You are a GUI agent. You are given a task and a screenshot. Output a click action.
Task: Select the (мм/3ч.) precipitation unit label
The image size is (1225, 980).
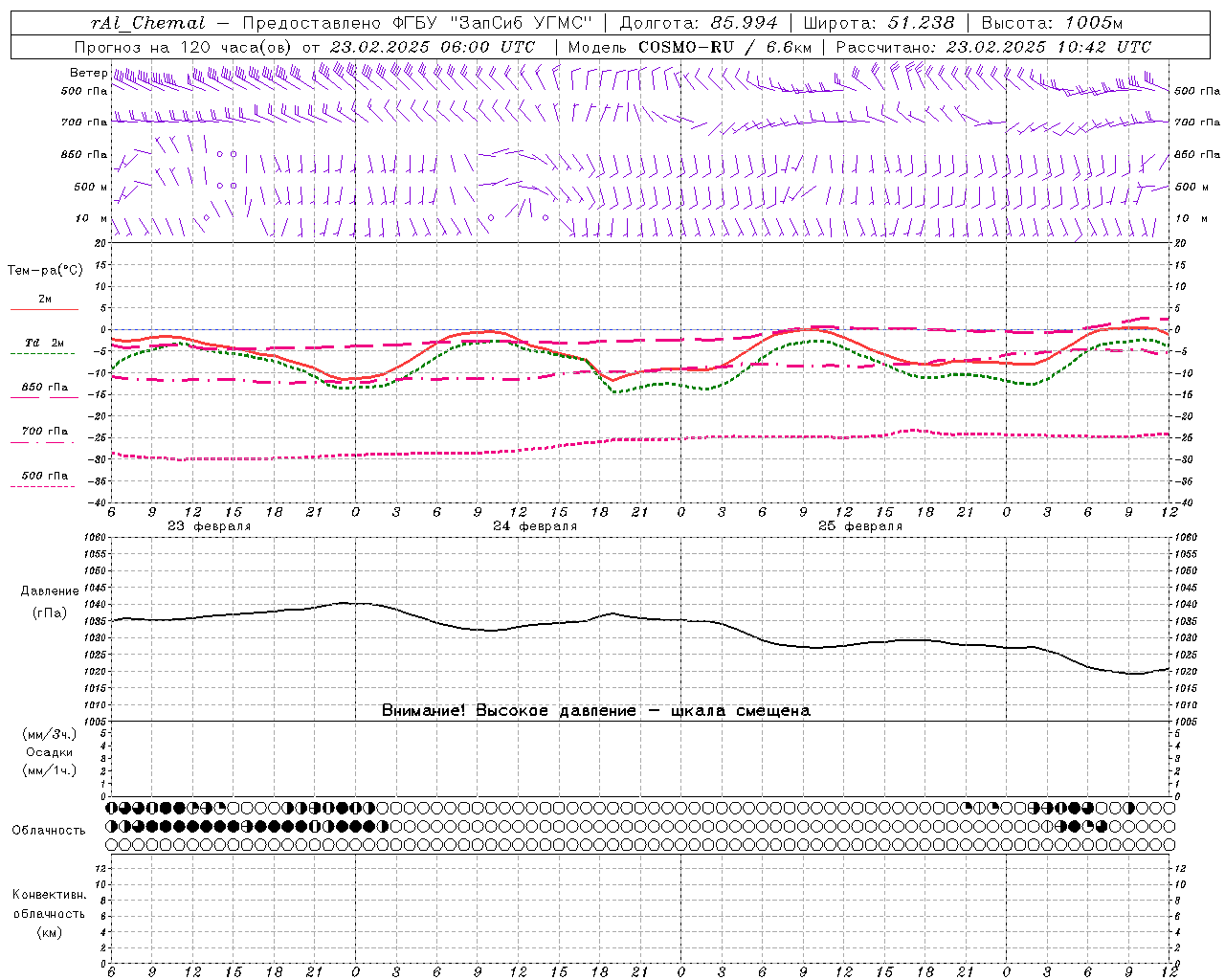click(x=50, y=735)
